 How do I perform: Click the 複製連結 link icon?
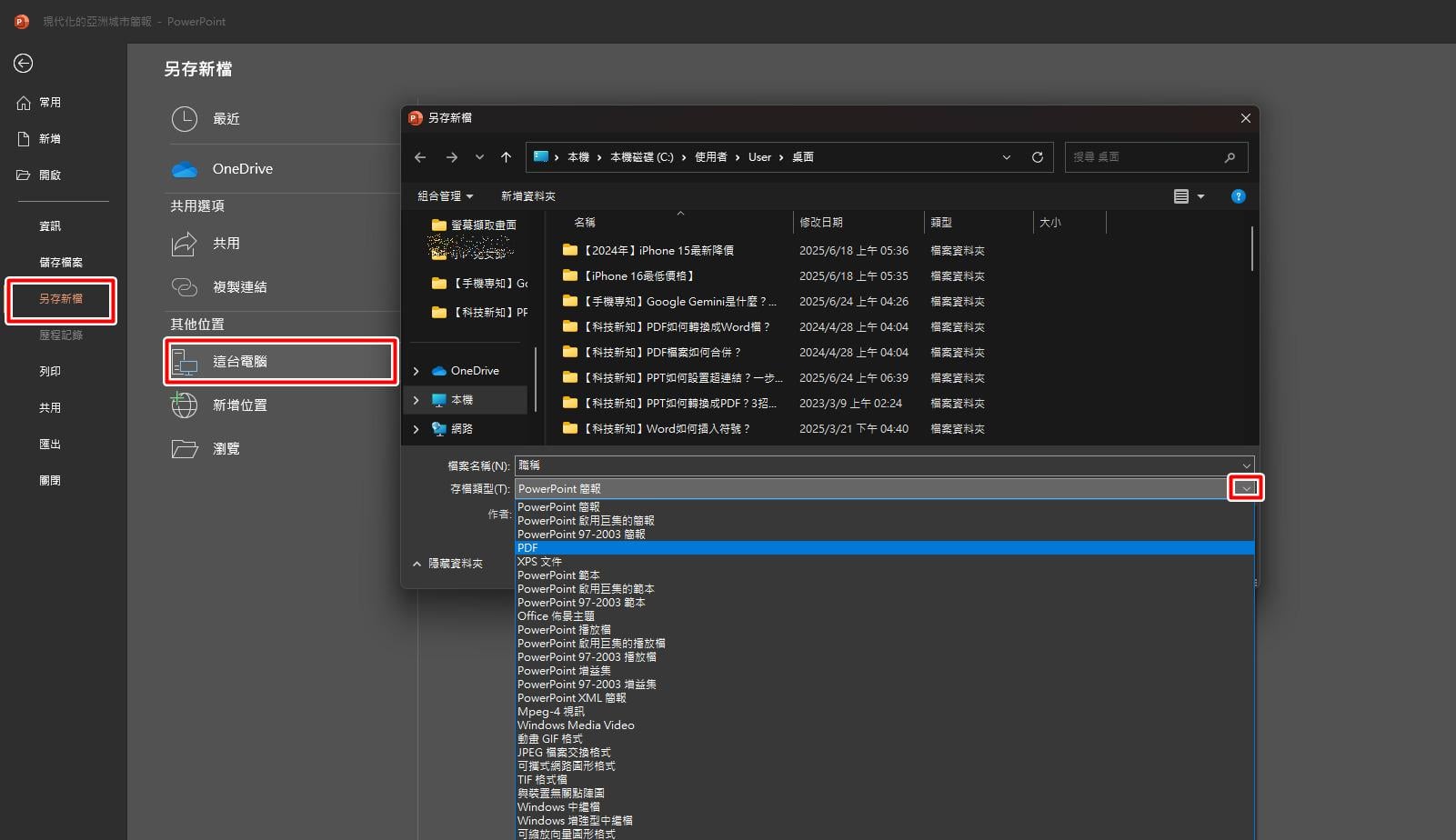(185, 287)
